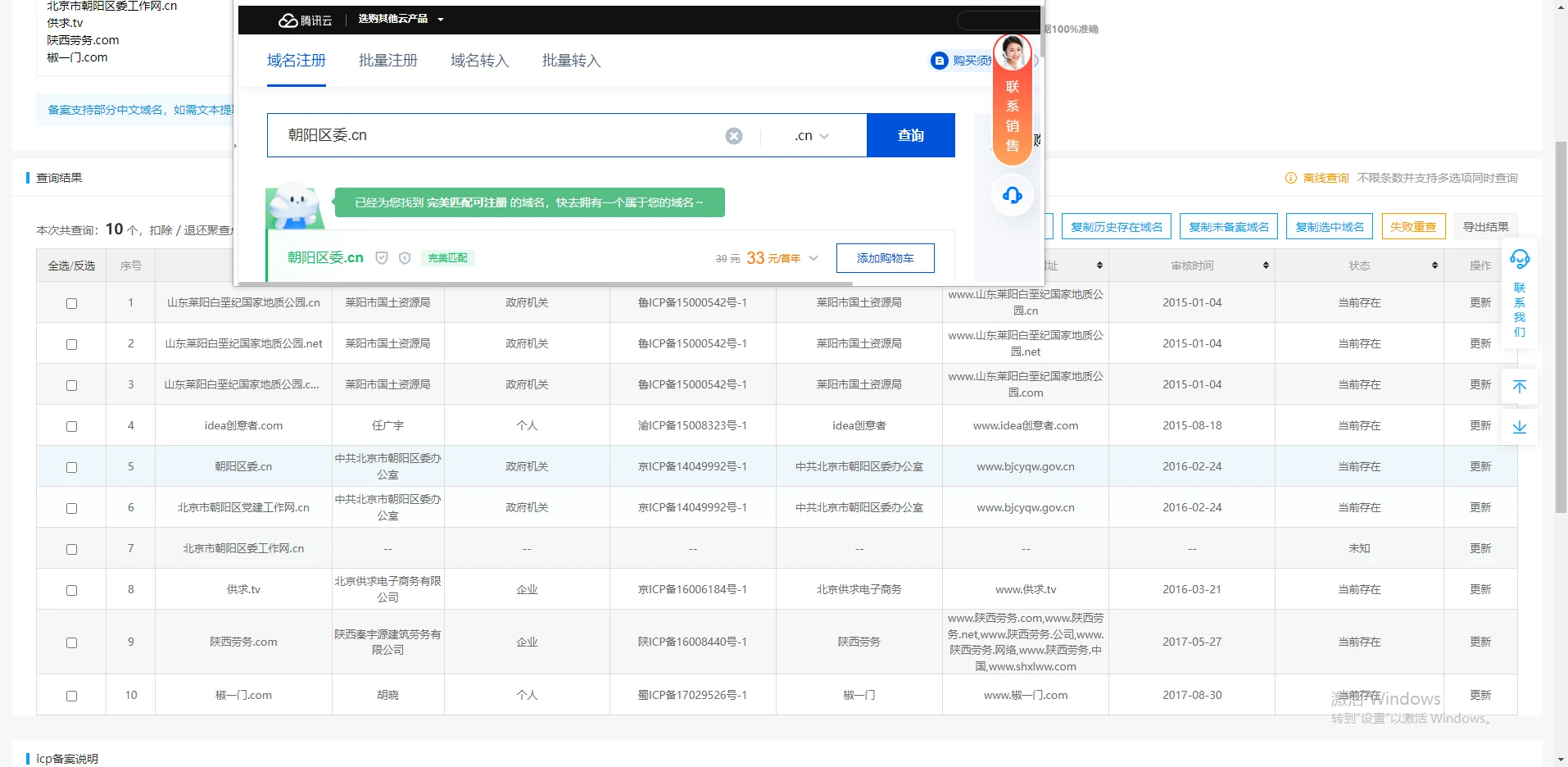Clear the domain search field with the X icon
This screenshot has height=767, width=1568.
[x=734, y=136]
